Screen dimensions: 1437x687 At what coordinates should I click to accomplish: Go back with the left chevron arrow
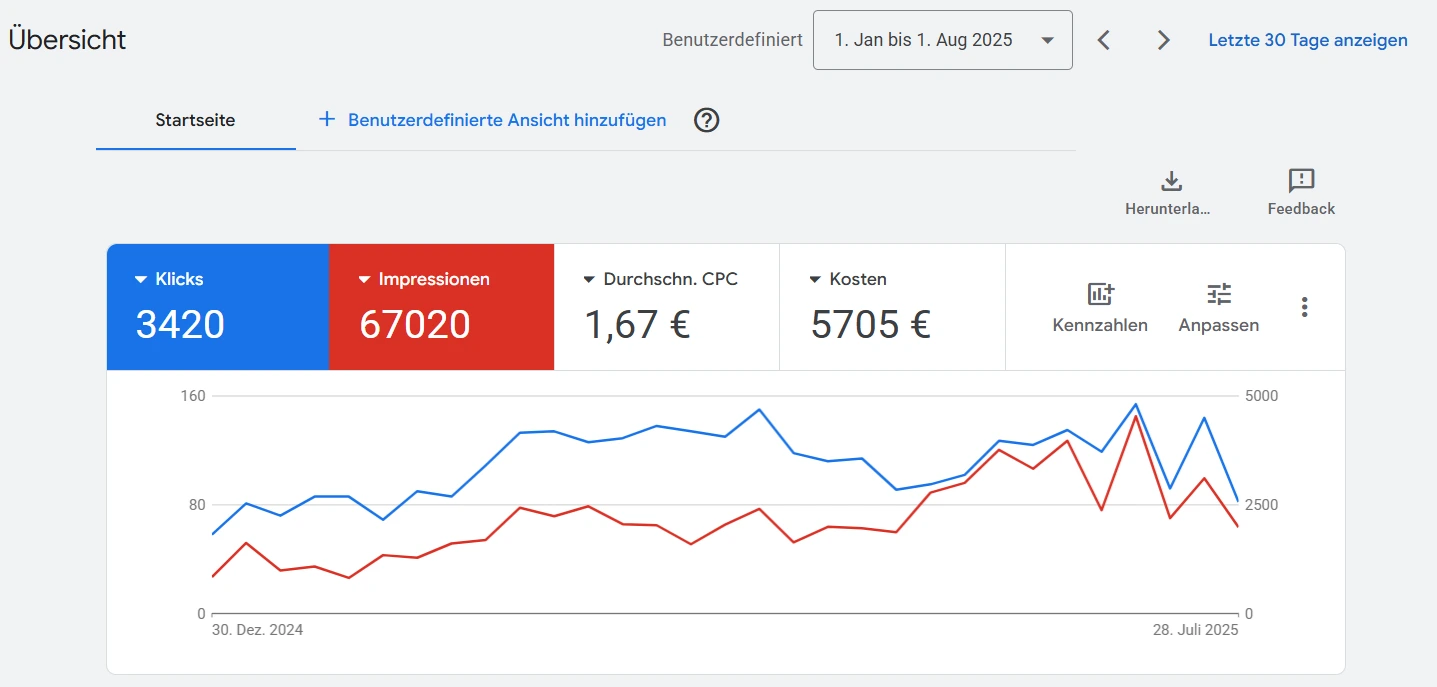(1103, 40)
